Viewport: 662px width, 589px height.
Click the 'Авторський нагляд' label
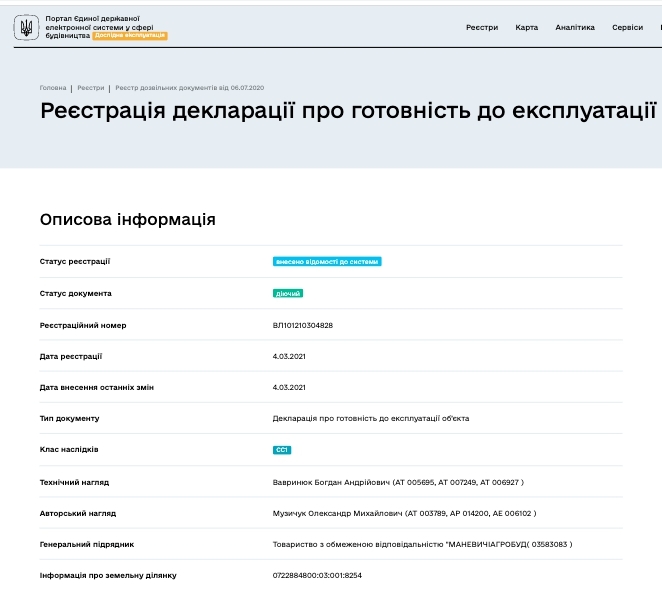click(x=78, y=513)
